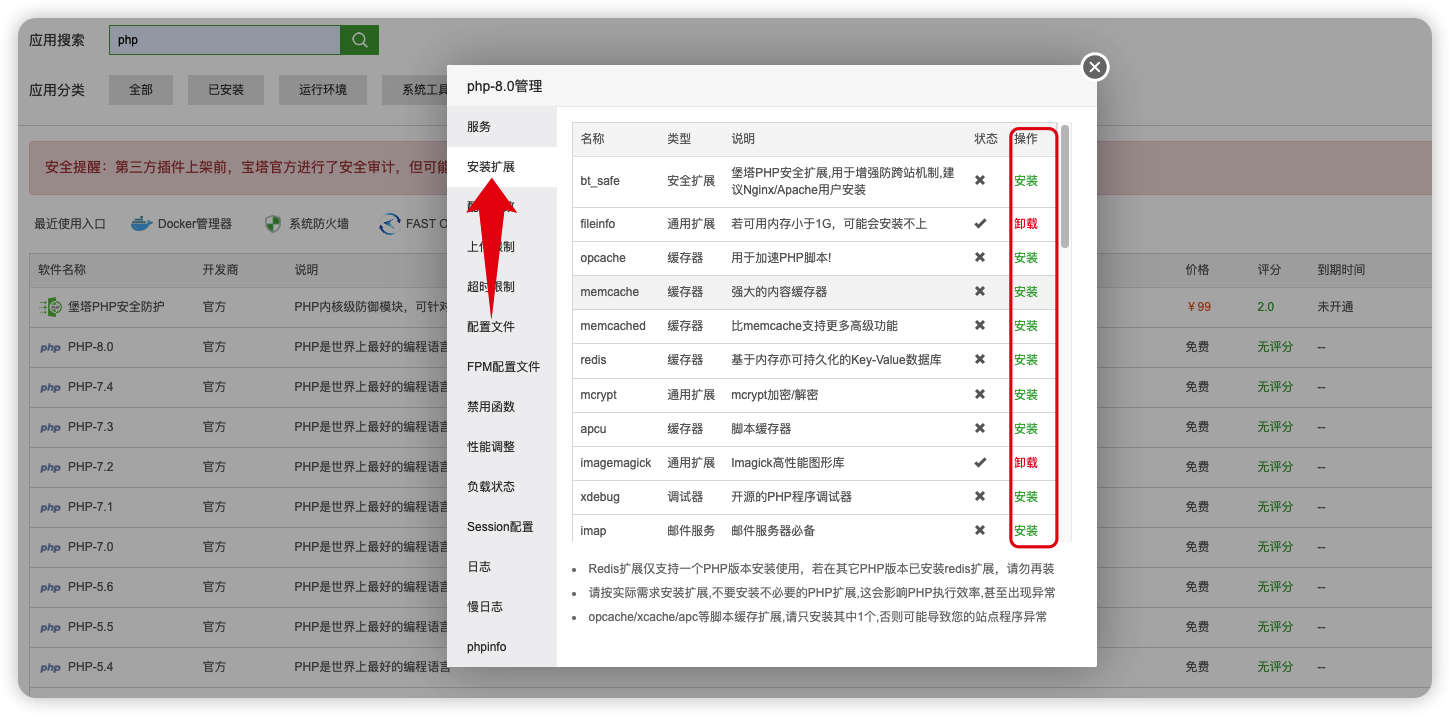
Task: Click the 2.0 rating value
Action: [1266, 307]
